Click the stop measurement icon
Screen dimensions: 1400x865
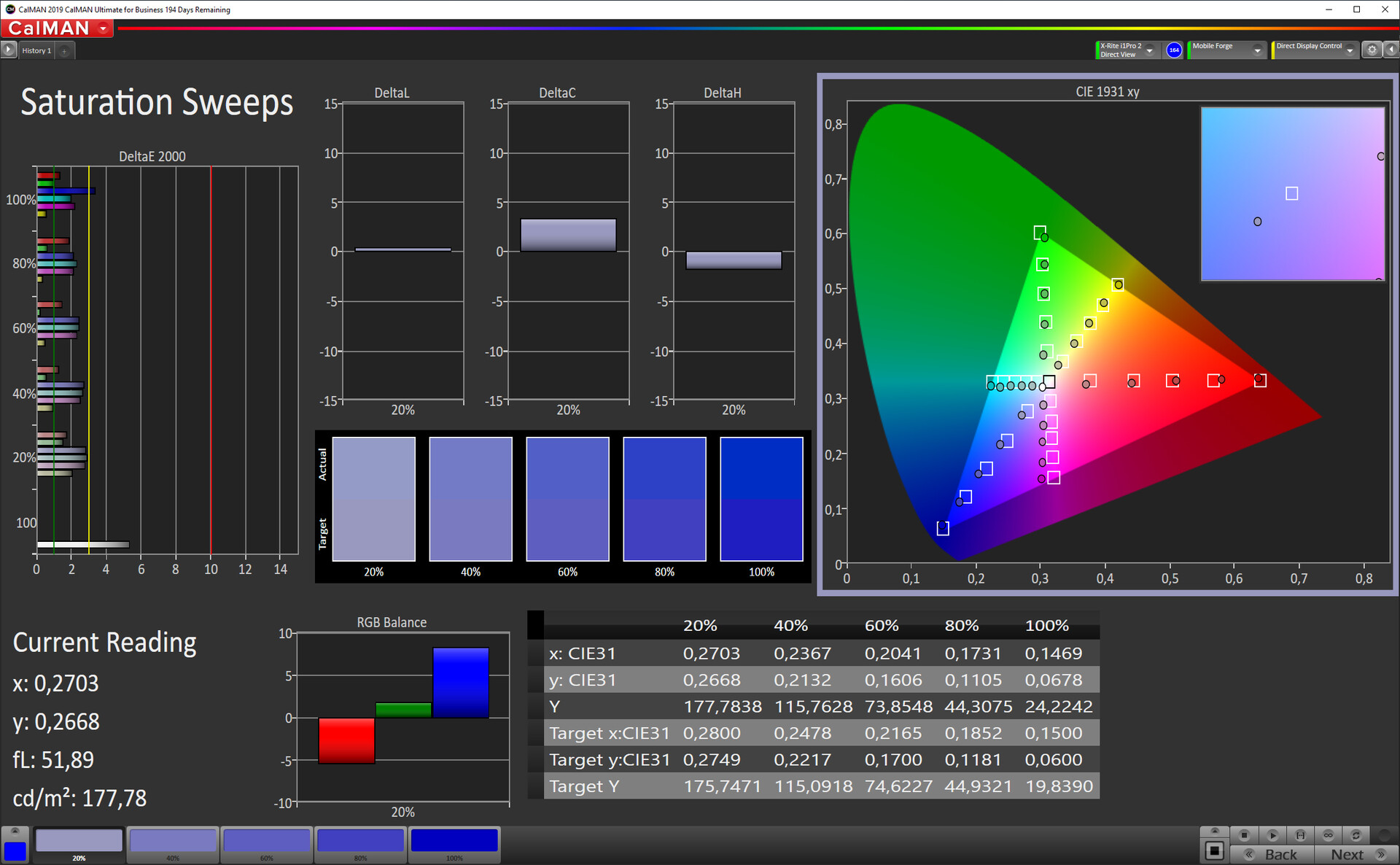pos(1244,835)
